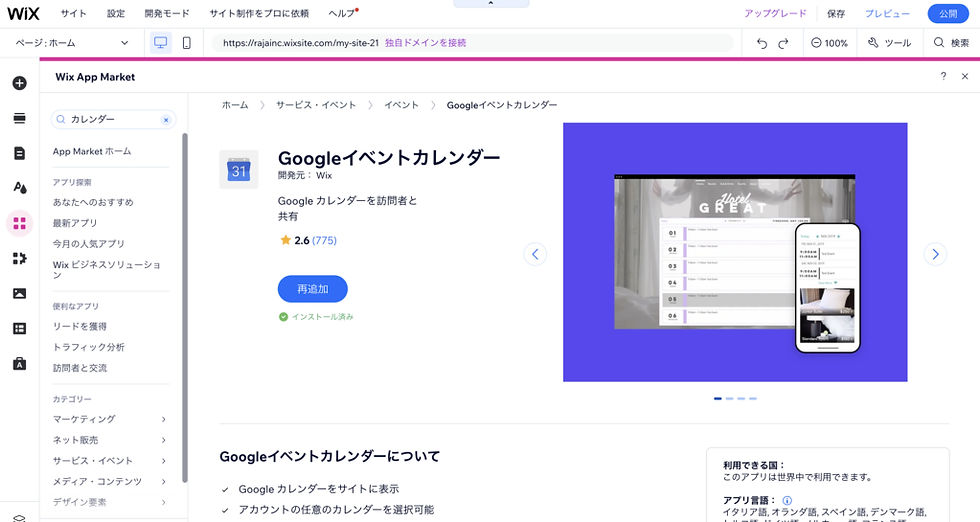Open the CMS table icon in sidebar
The image size is (980, 522).
(19, 328)
